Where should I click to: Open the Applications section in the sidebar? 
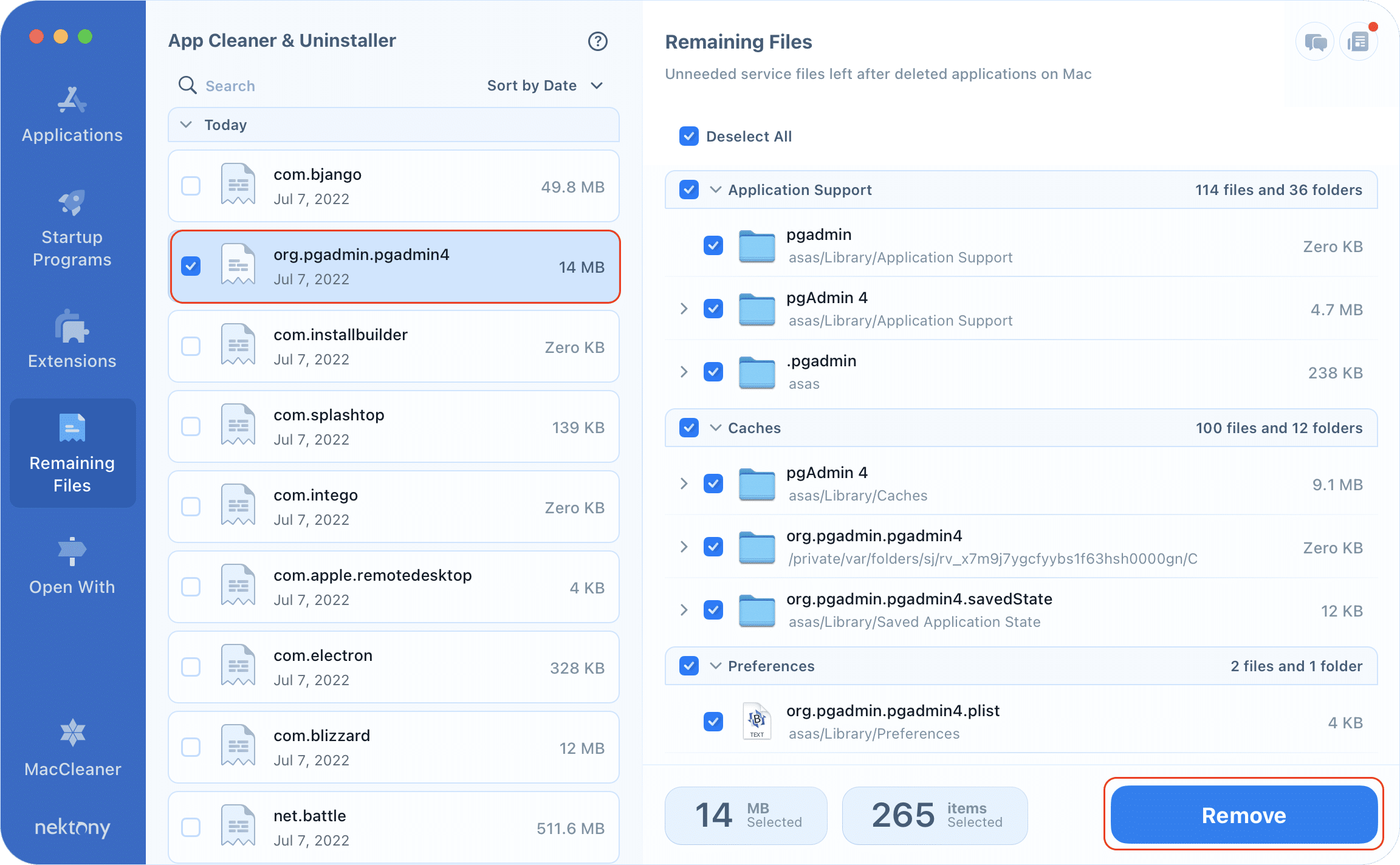72,114
